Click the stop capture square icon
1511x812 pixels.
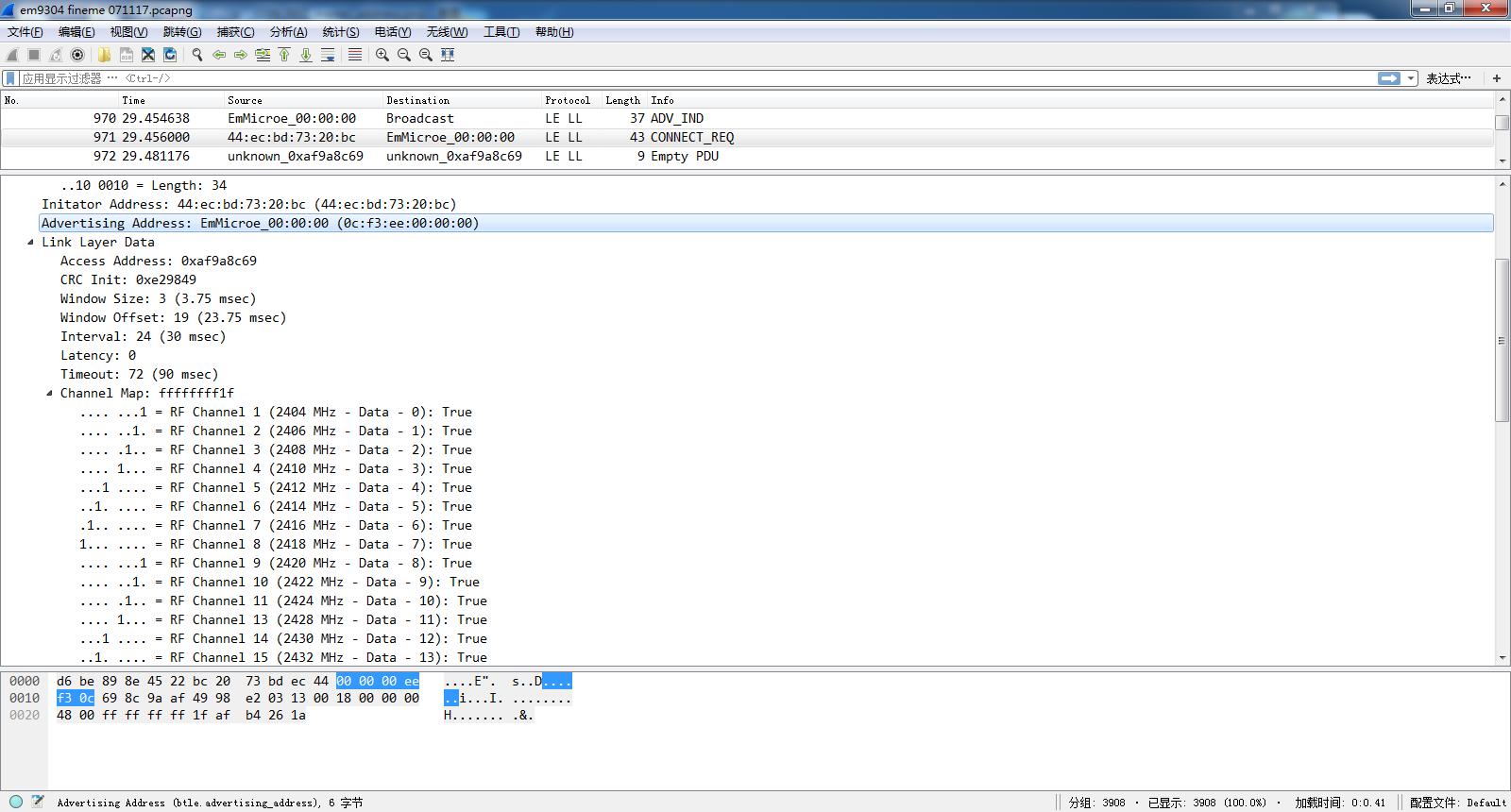point(34,55)
